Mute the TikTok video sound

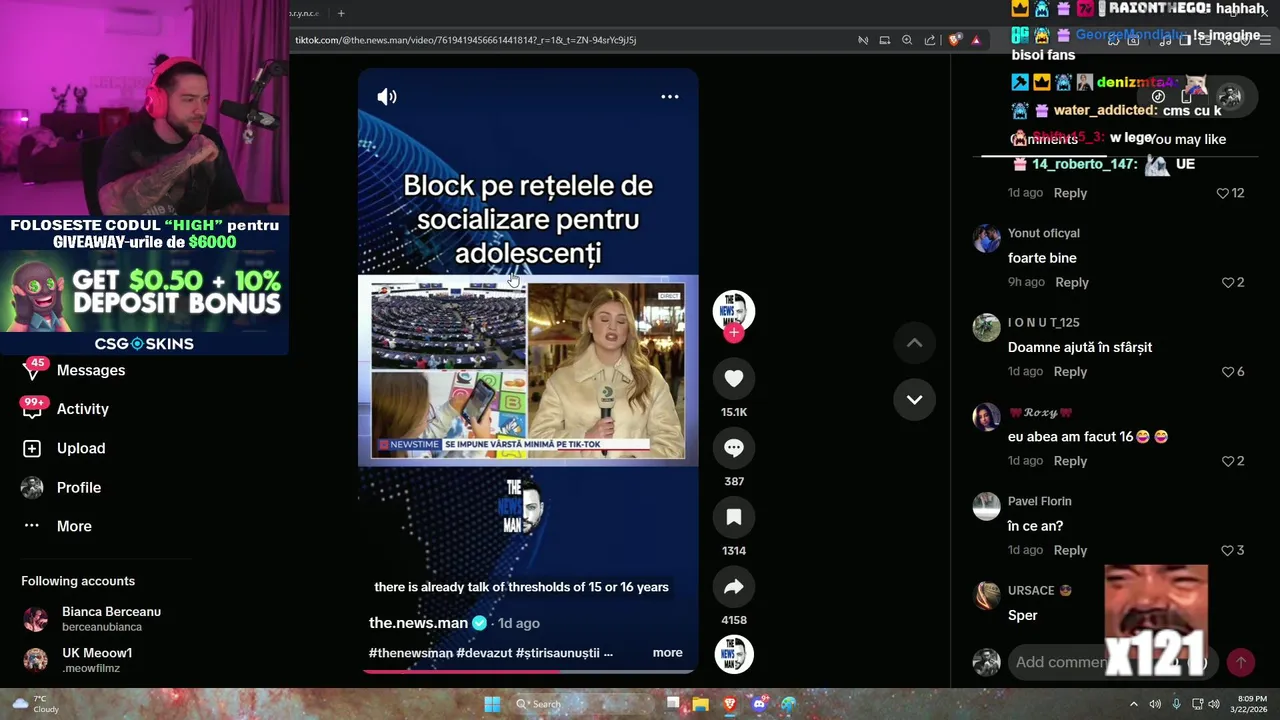pyautogui.click(x=387, y=97)
